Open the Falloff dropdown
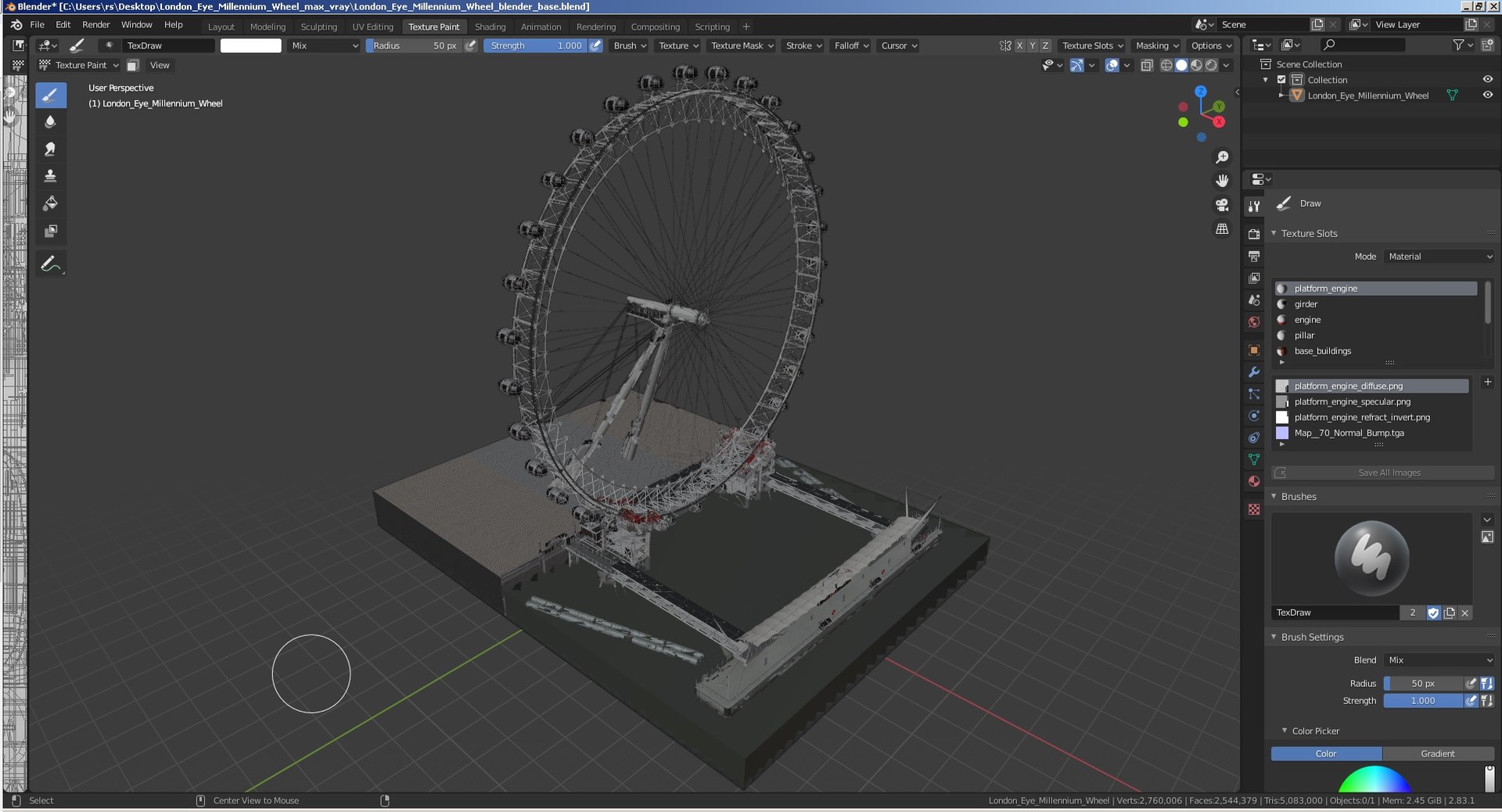 851,45
